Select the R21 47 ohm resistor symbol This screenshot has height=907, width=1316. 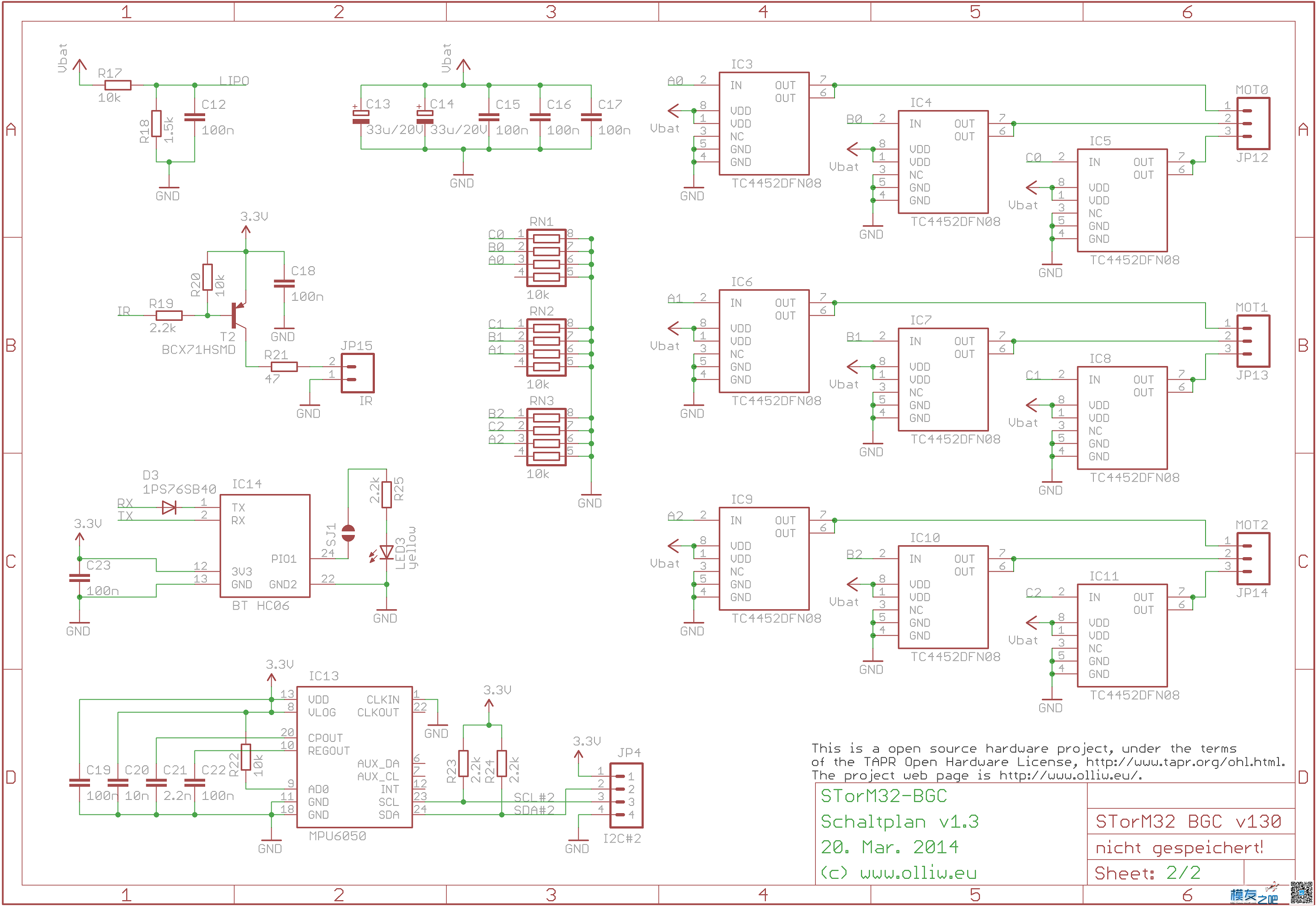[284, 366]
